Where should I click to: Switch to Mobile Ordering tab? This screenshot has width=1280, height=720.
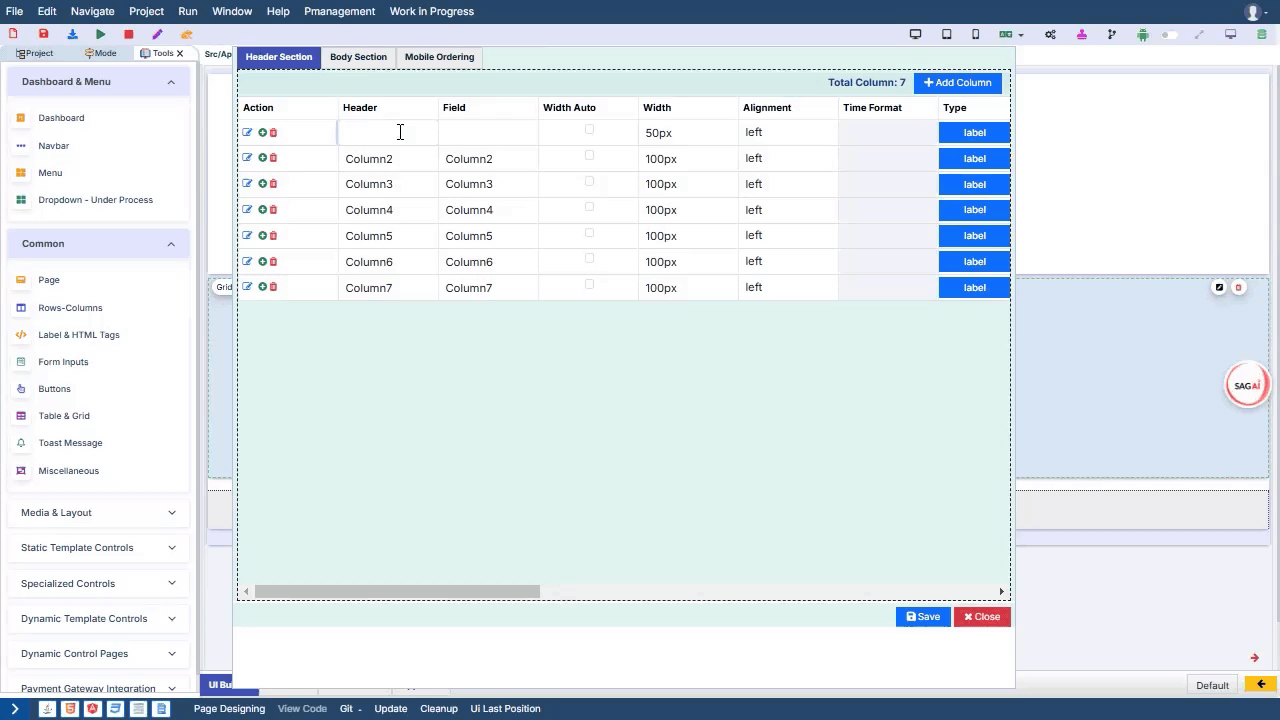click(x=439, y=57)
